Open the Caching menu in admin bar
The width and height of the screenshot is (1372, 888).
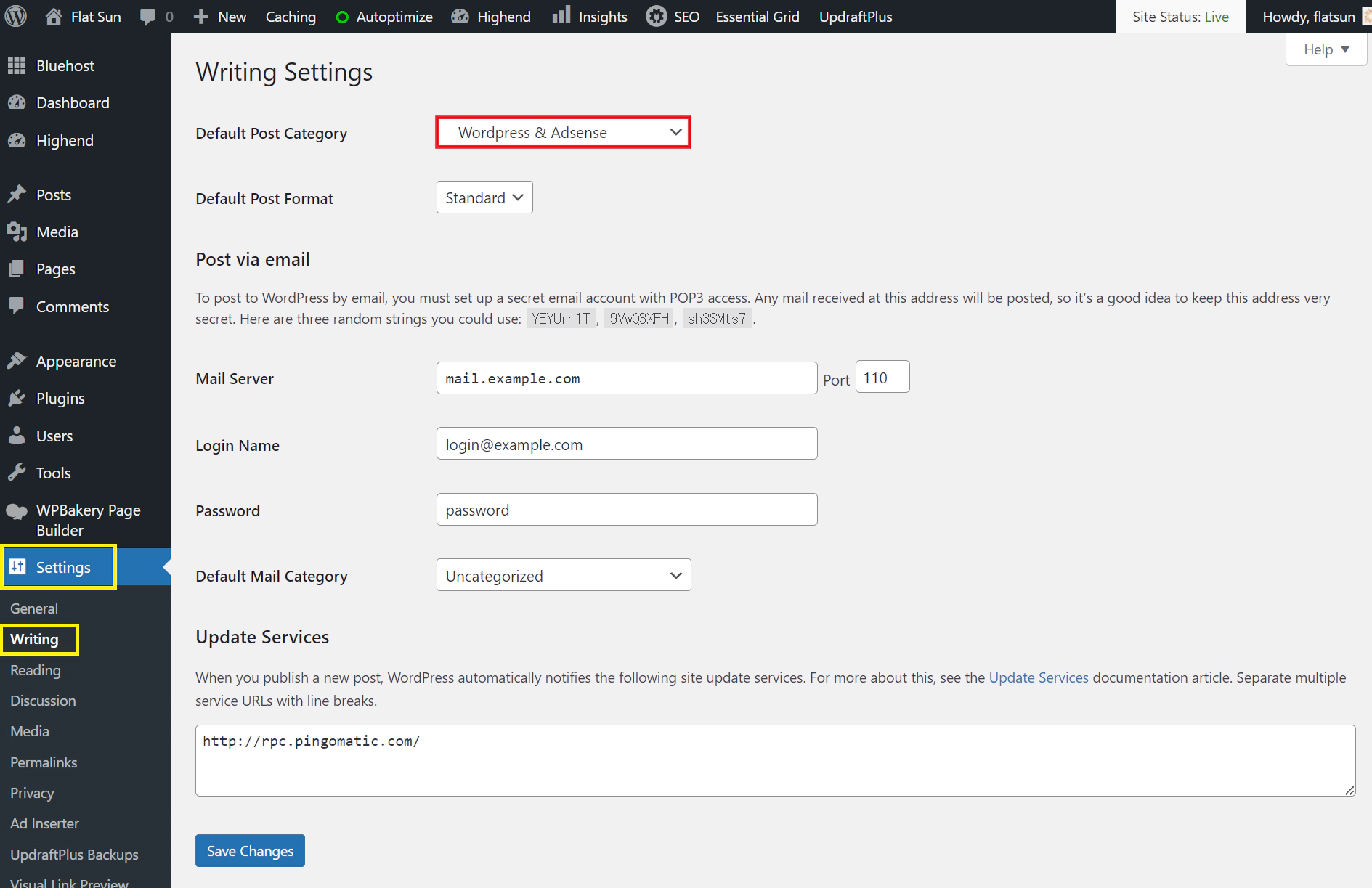click(x=291, y=17)
